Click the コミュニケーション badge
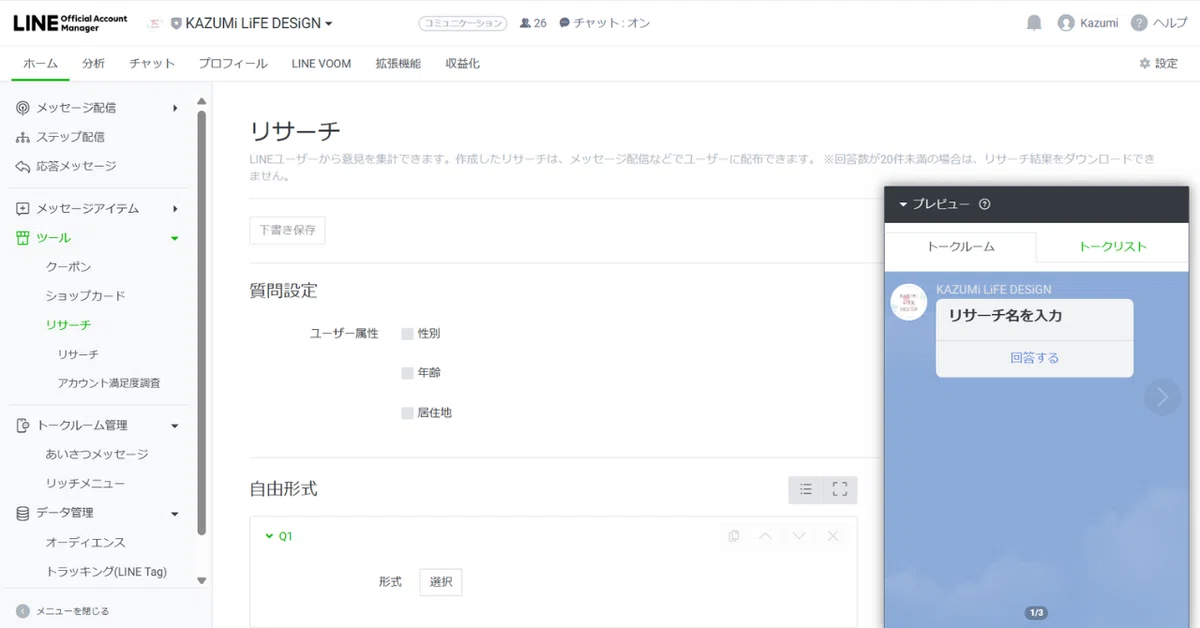Screen dimensions: 1200x628 tap(462, 23)
